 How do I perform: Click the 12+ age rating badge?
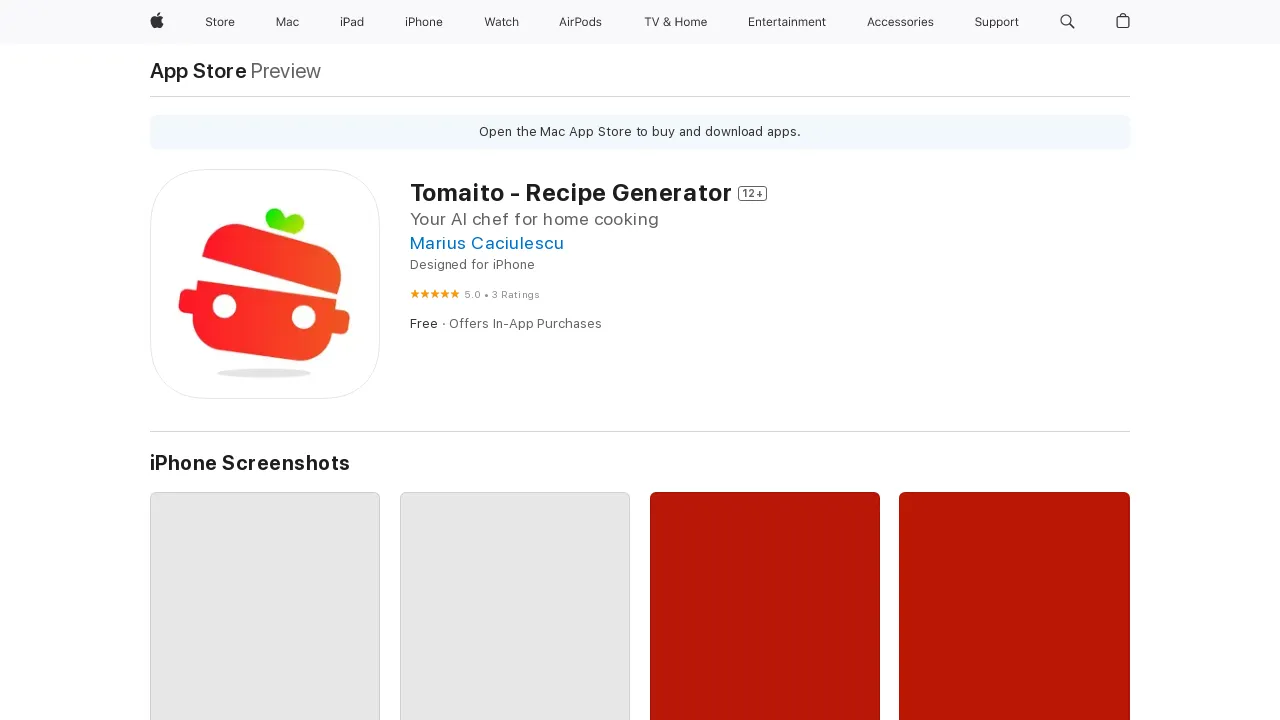(752, 194)
